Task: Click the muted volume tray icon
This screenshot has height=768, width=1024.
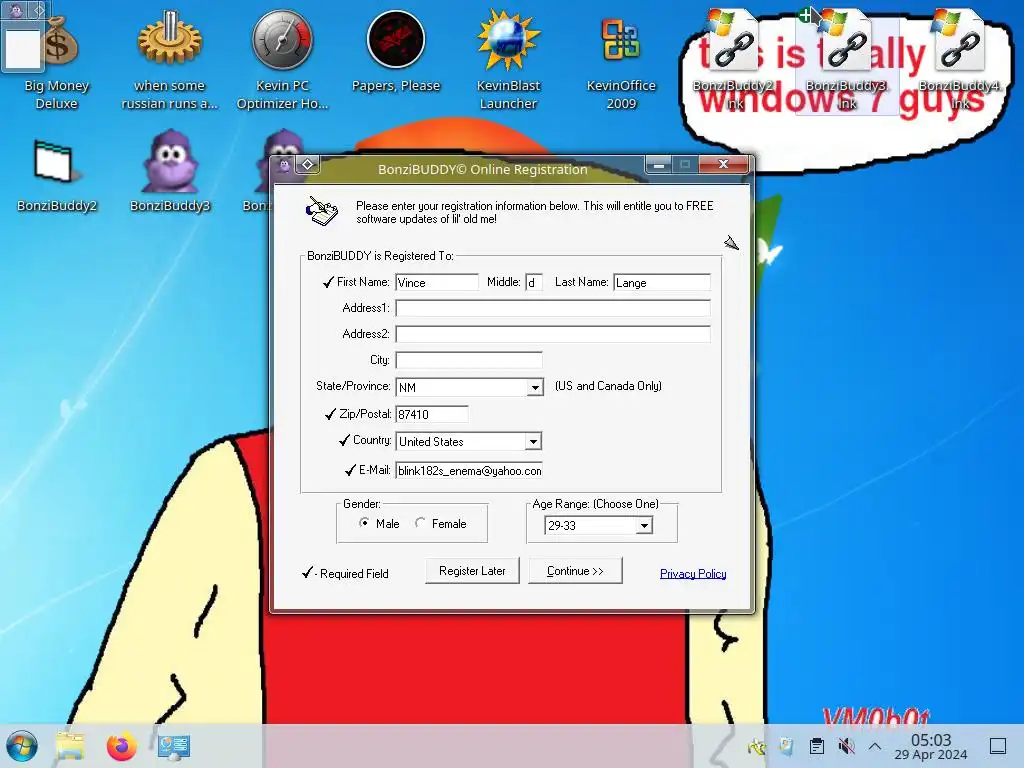Action: pos(846,746)
